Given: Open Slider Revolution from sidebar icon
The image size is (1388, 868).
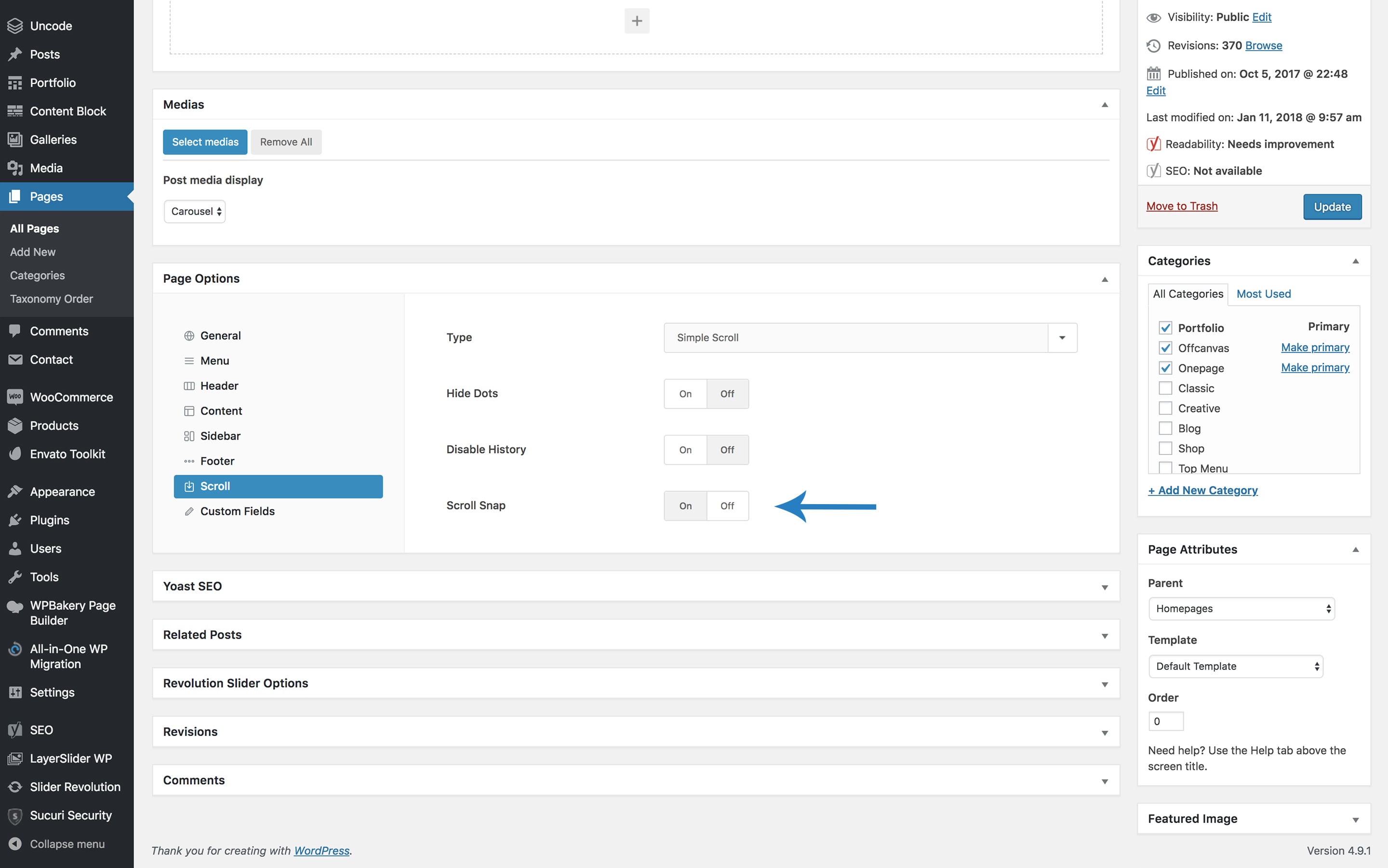Looking at the screenshot, I should 15,787.
